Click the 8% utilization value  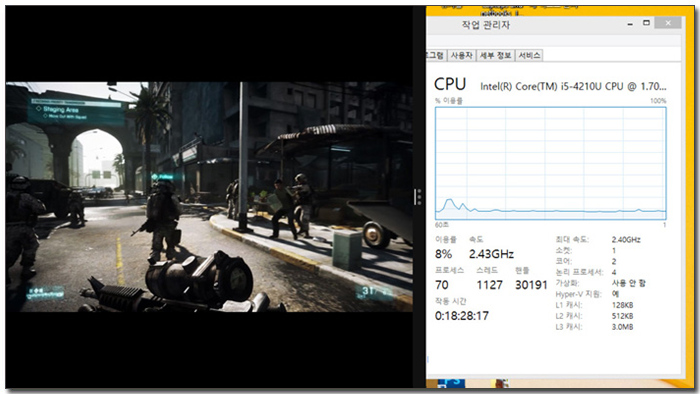tap(443, 254)
